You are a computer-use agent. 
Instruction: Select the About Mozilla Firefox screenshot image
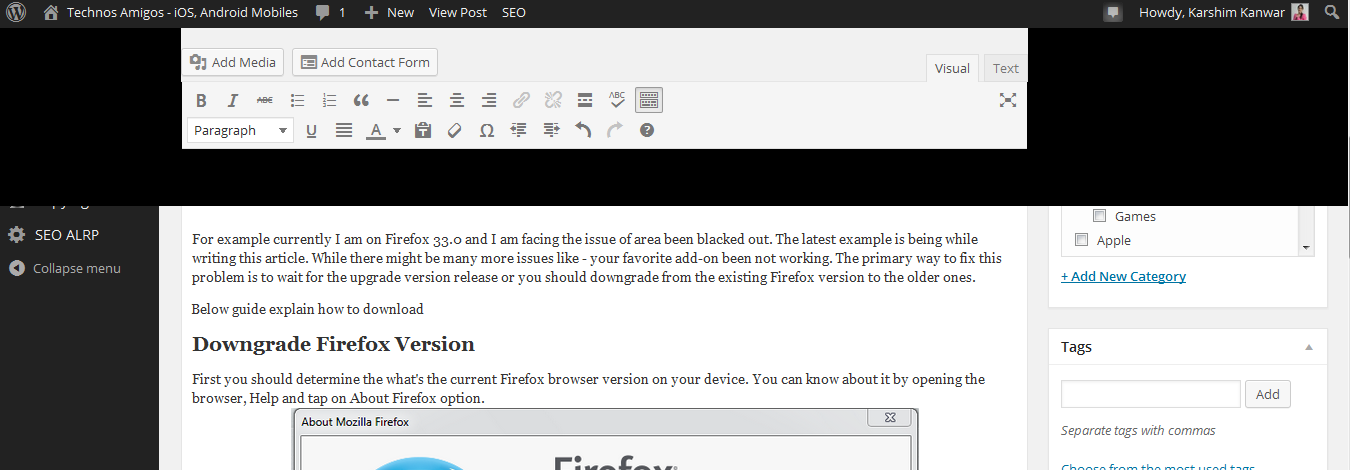pyautogui.click(x=605, y=439)
